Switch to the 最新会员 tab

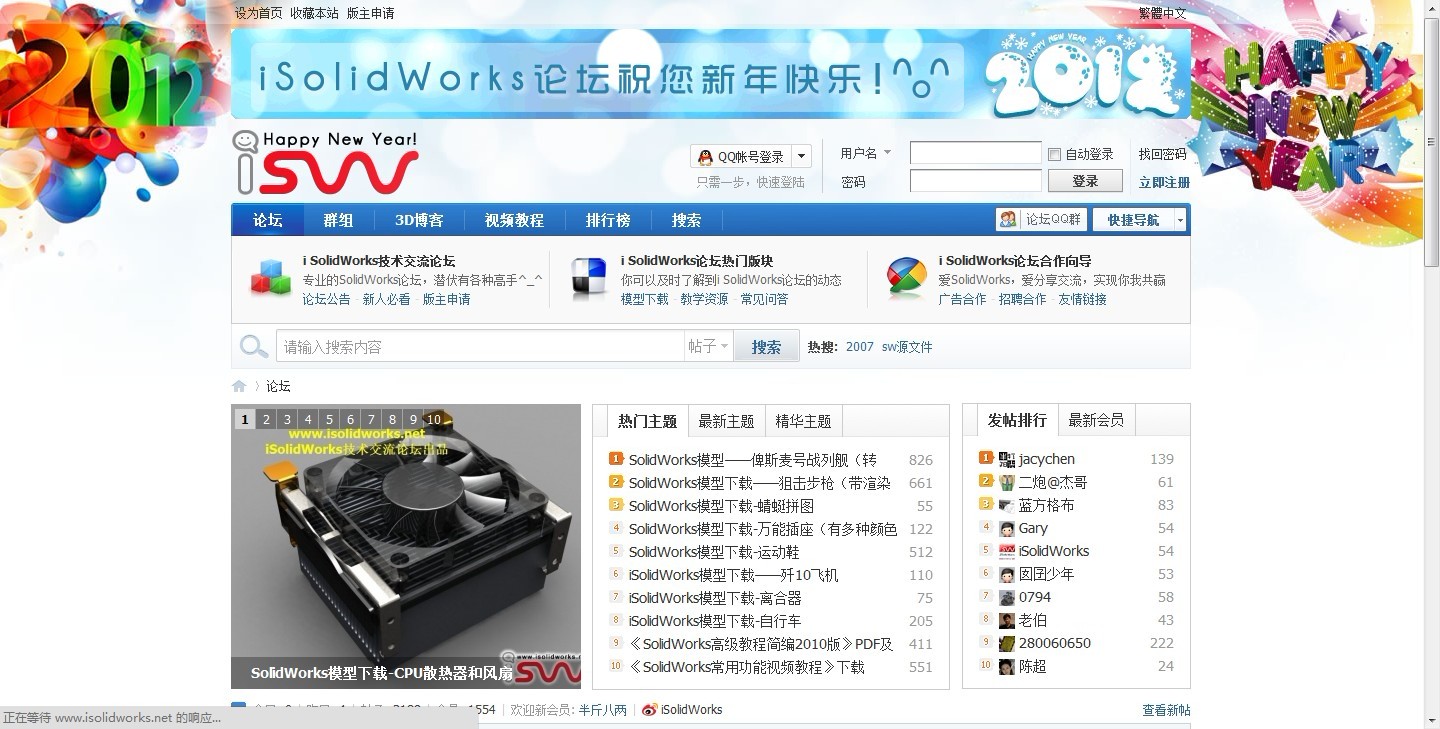pyautogui.click(x=1096, y=420)
